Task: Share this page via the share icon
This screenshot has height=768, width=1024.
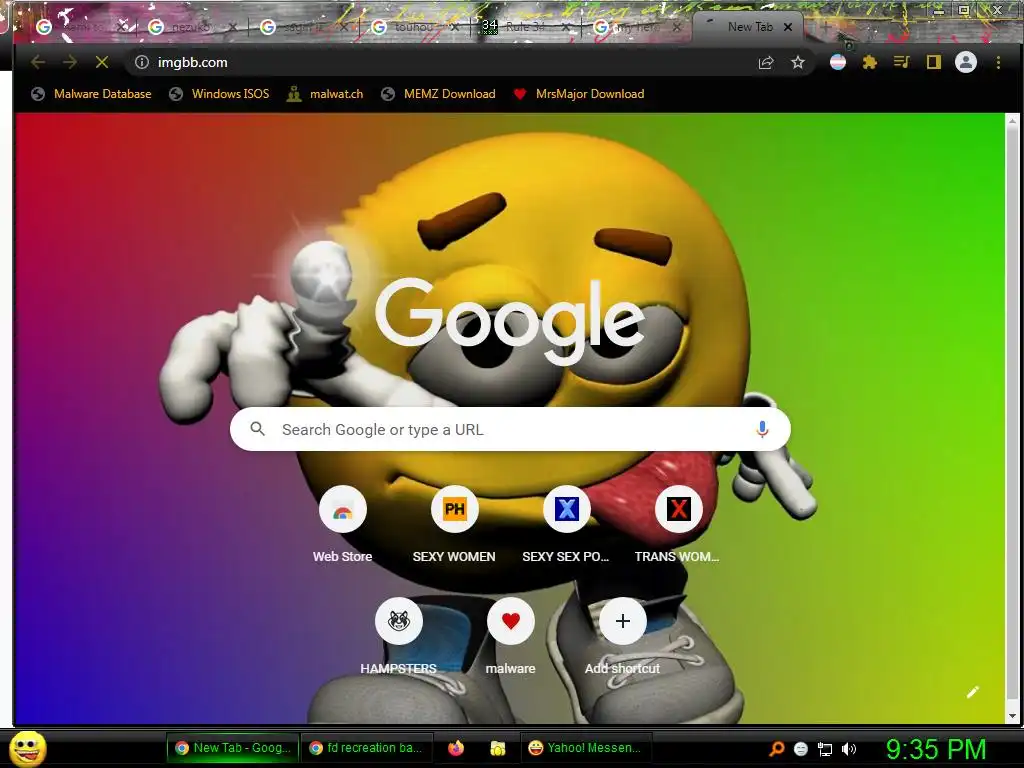Action: 766,62
